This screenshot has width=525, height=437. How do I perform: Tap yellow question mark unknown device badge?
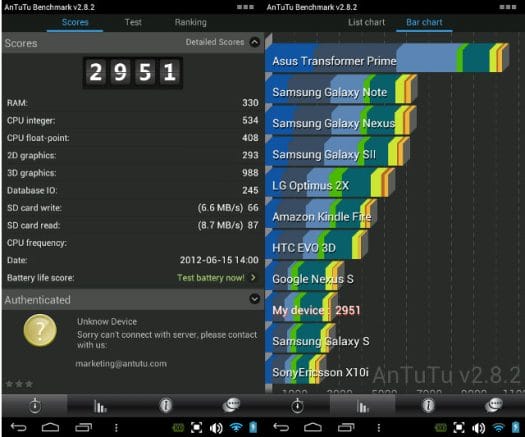click(40, 330)
